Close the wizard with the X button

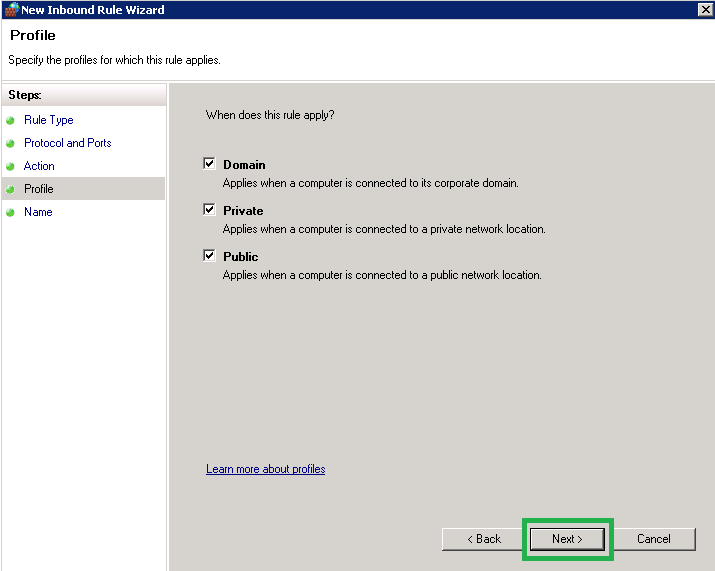pyautogui.click(x=705, y=10)
